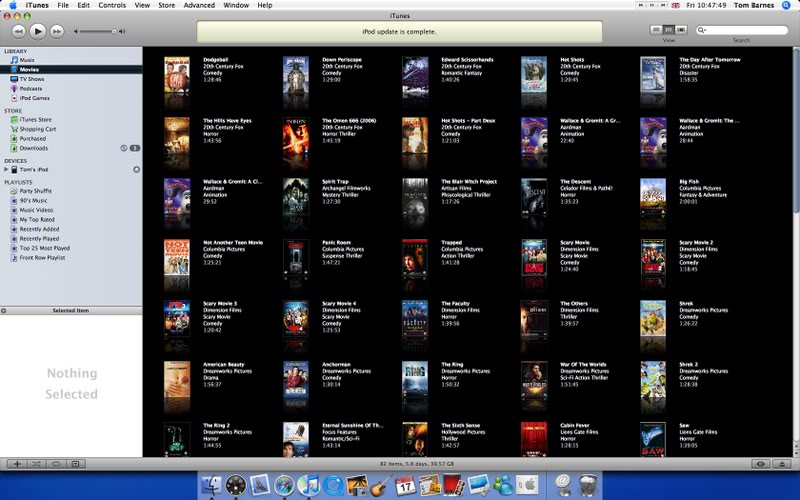
Task: Select The Blair Witch Project poster
Action: tap(415, 197)
